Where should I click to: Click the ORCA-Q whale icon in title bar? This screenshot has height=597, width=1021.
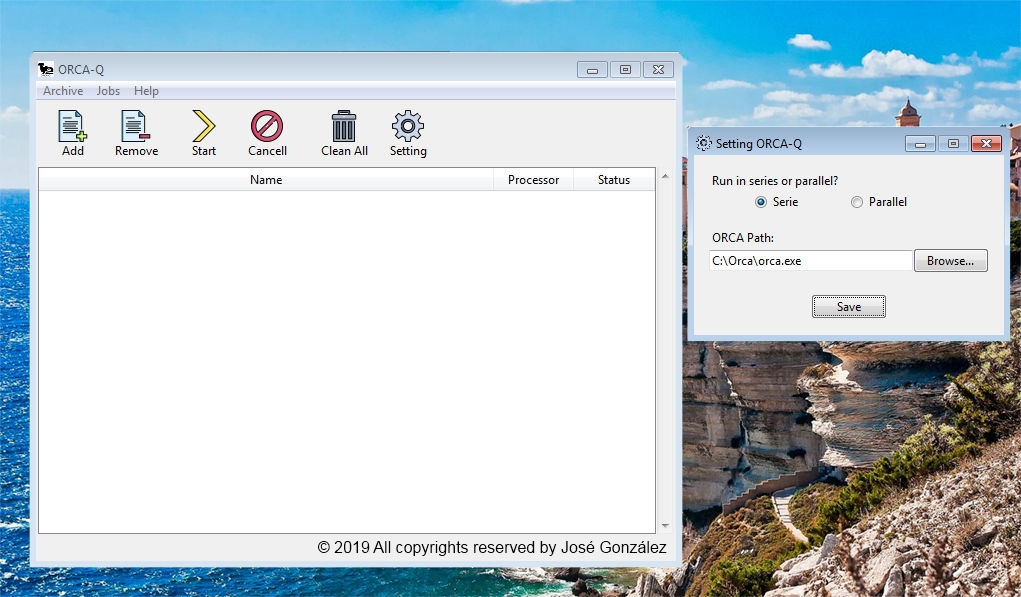(46, 70)
